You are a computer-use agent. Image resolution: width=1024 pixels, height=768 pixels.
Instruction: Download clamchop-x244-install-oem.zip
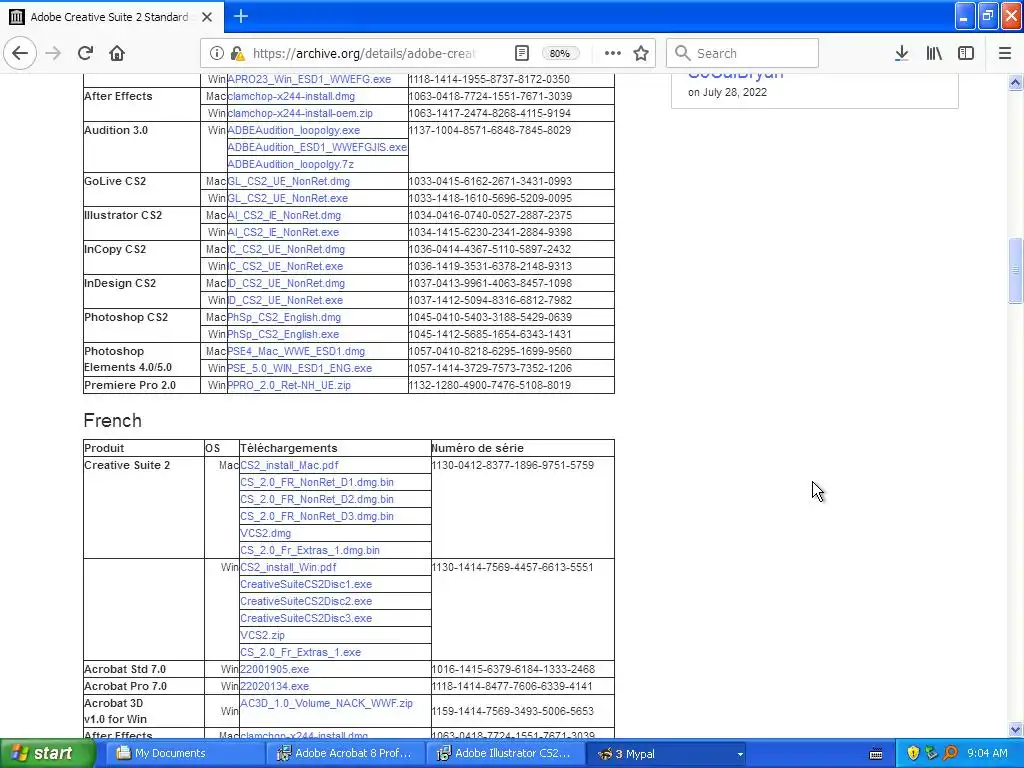tap(300, 113)
